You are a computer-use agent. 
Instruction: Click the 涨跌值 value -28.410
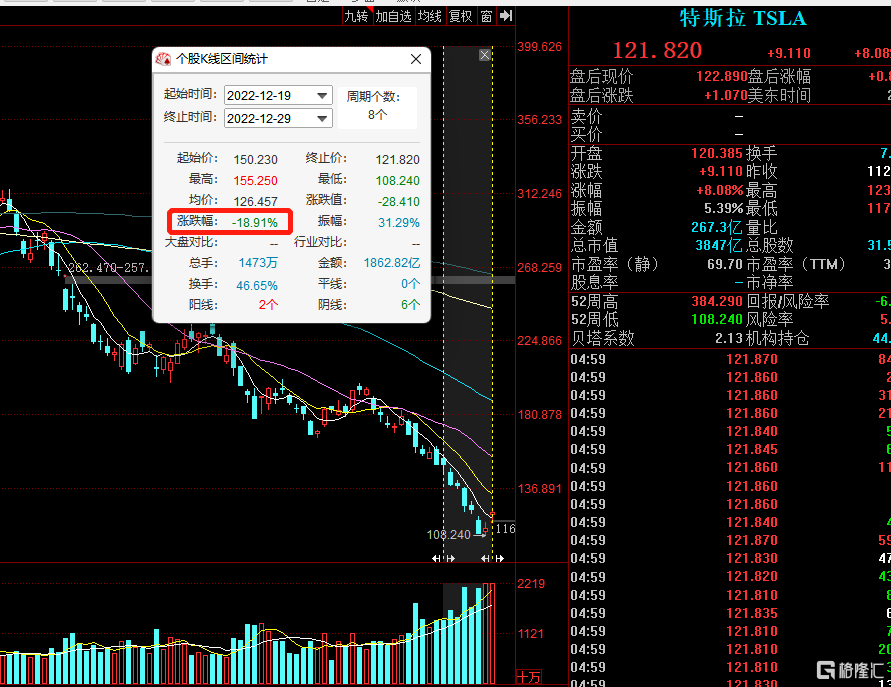(x=398, y=202)
